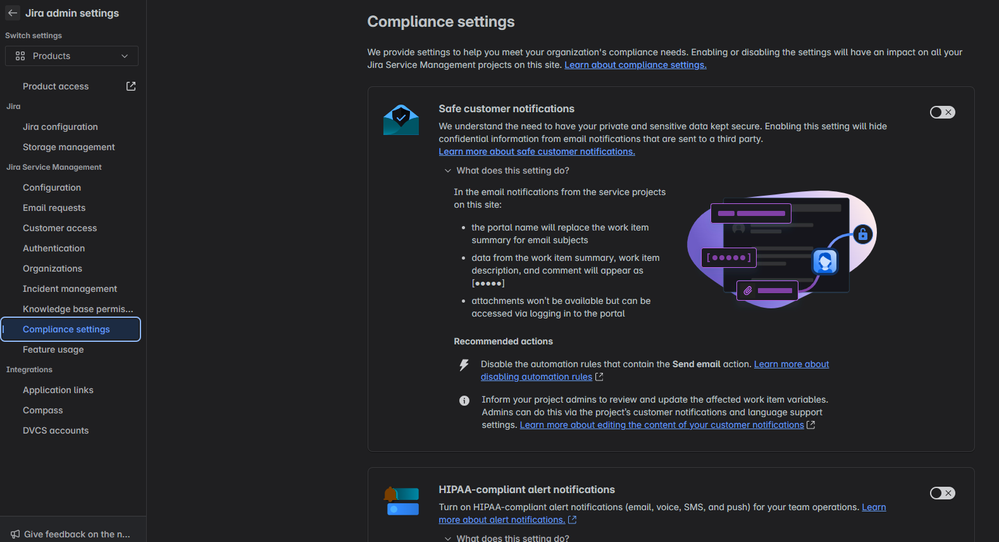
Task: Open Learn more about safe customer notifications
Action: (536, 152)
